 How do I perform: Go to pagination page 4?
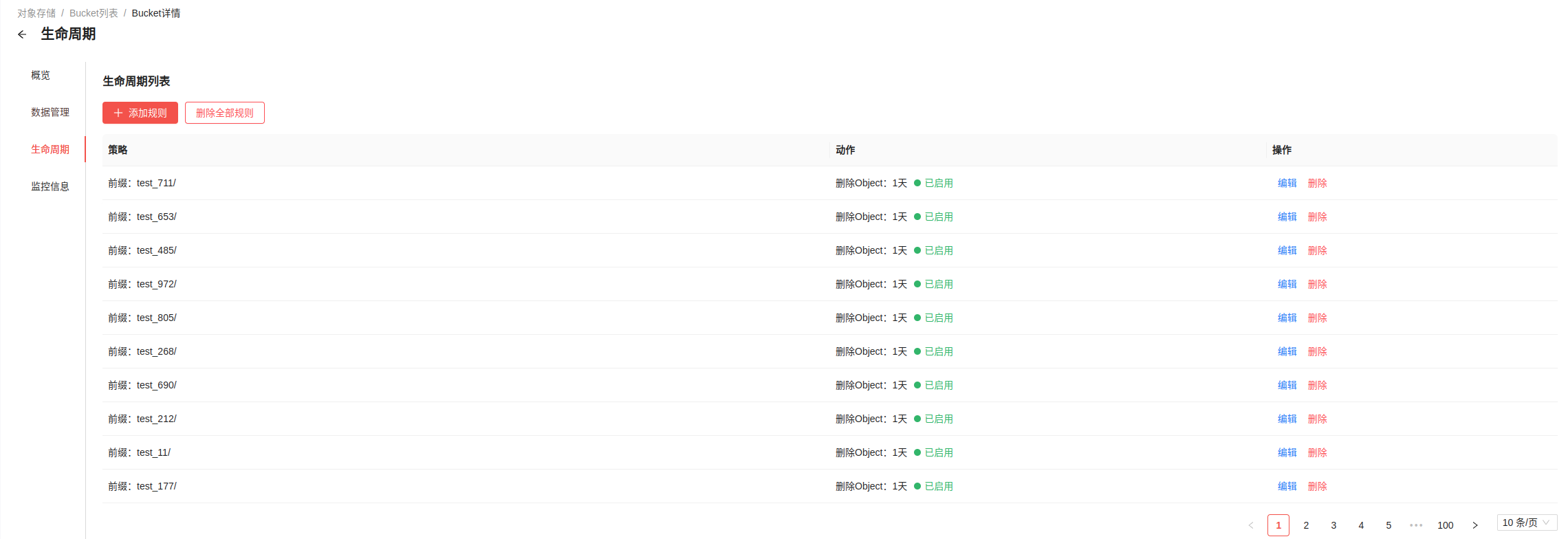(x=1361, y=525)
